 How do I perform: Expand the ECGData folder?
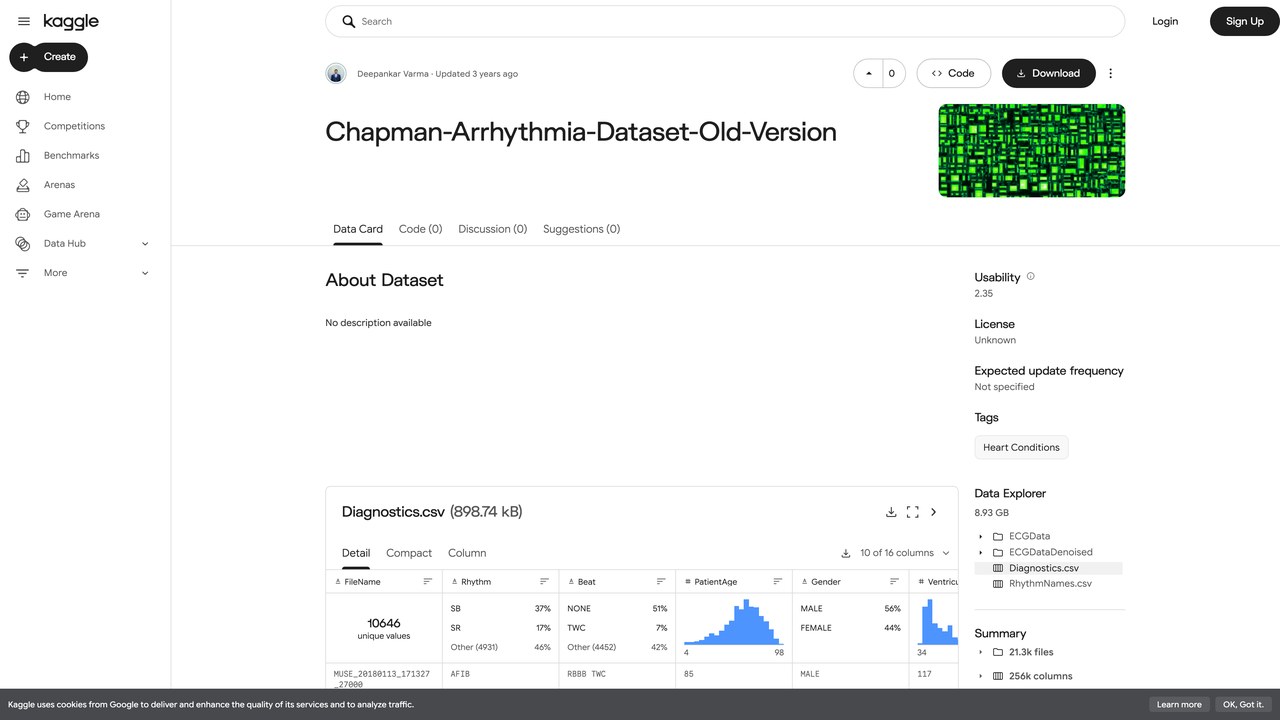(981, 536)
